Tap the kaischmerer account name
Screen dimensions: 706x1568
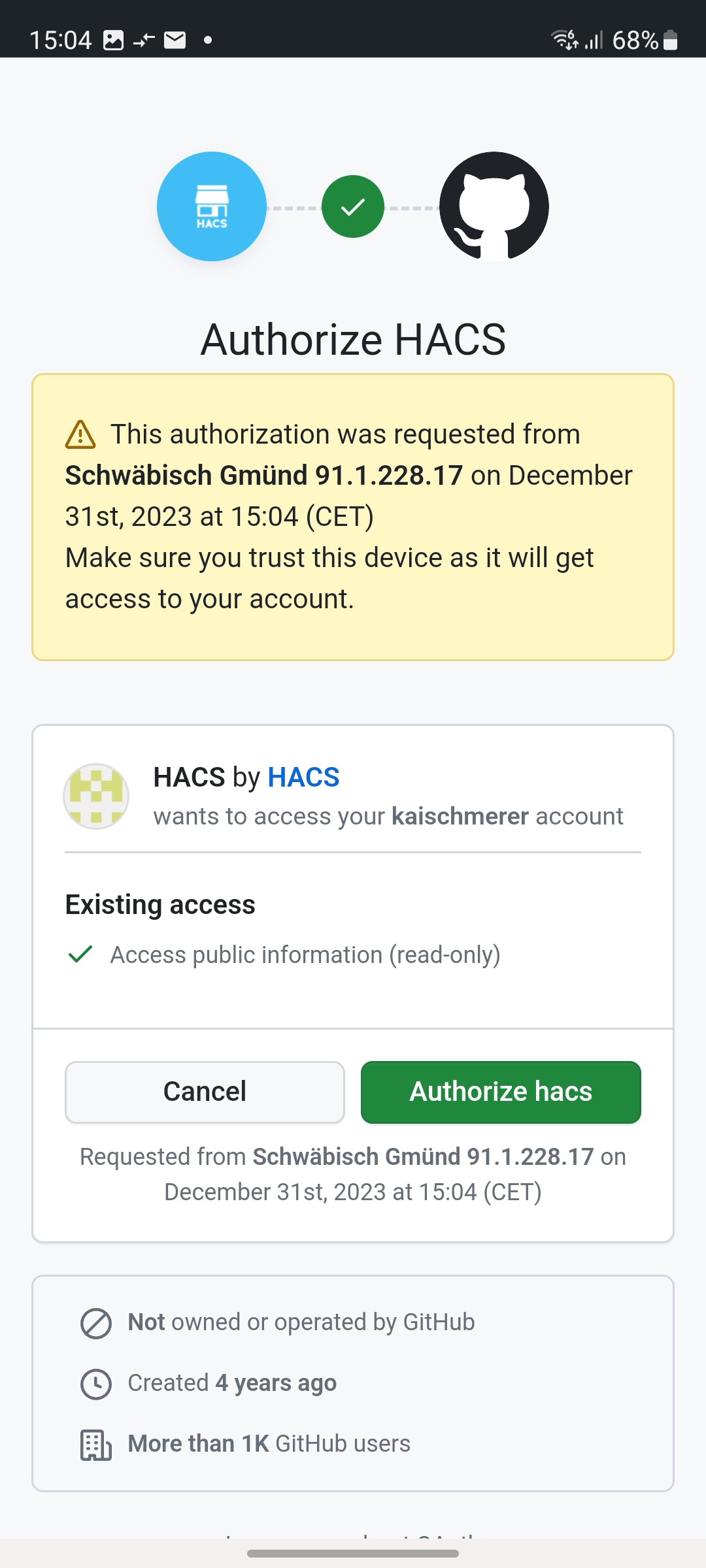tap(460, 816)
